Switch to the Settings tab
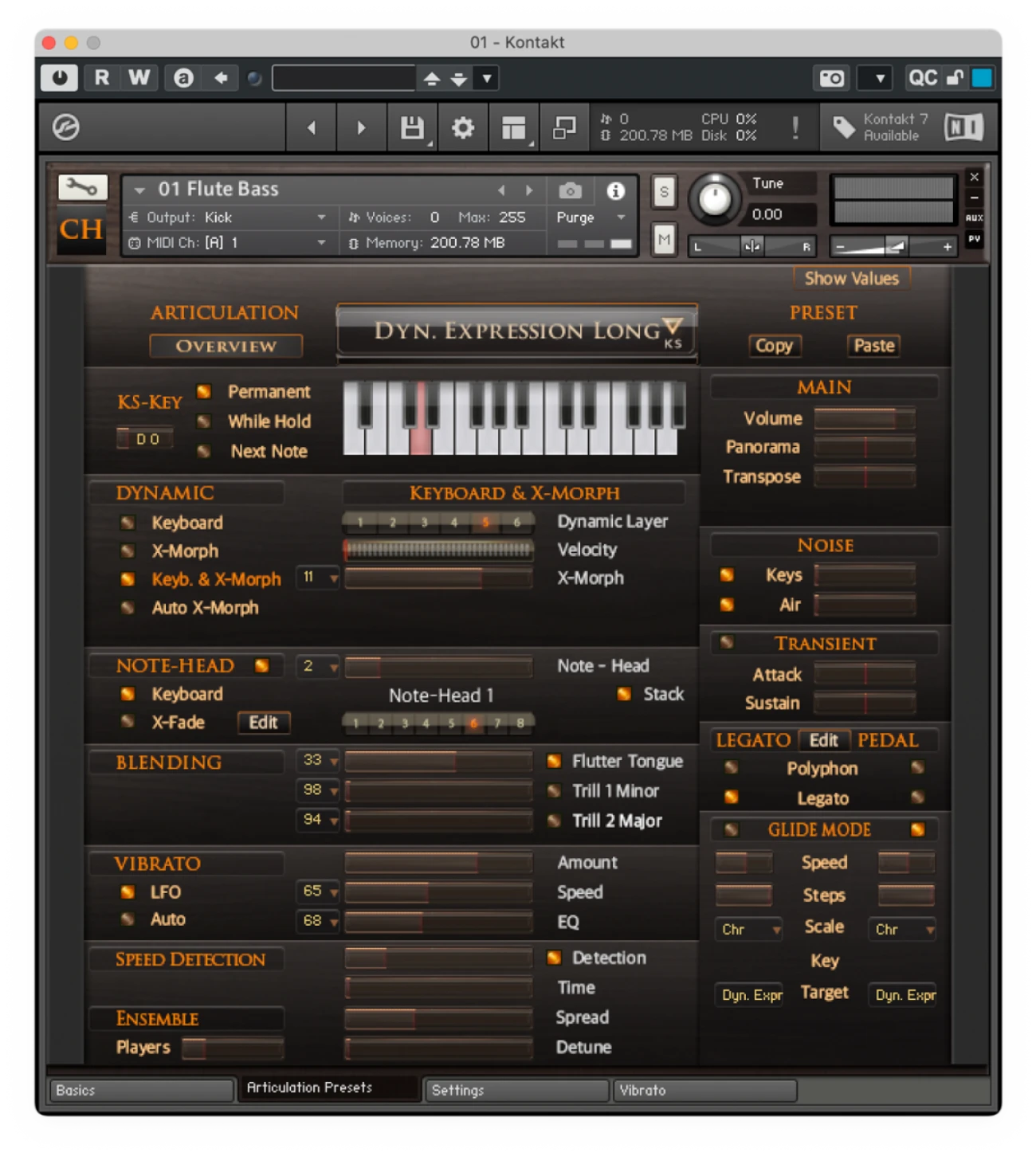1036x1156 pixels. pyautogui.click(x=516, y=1090)
